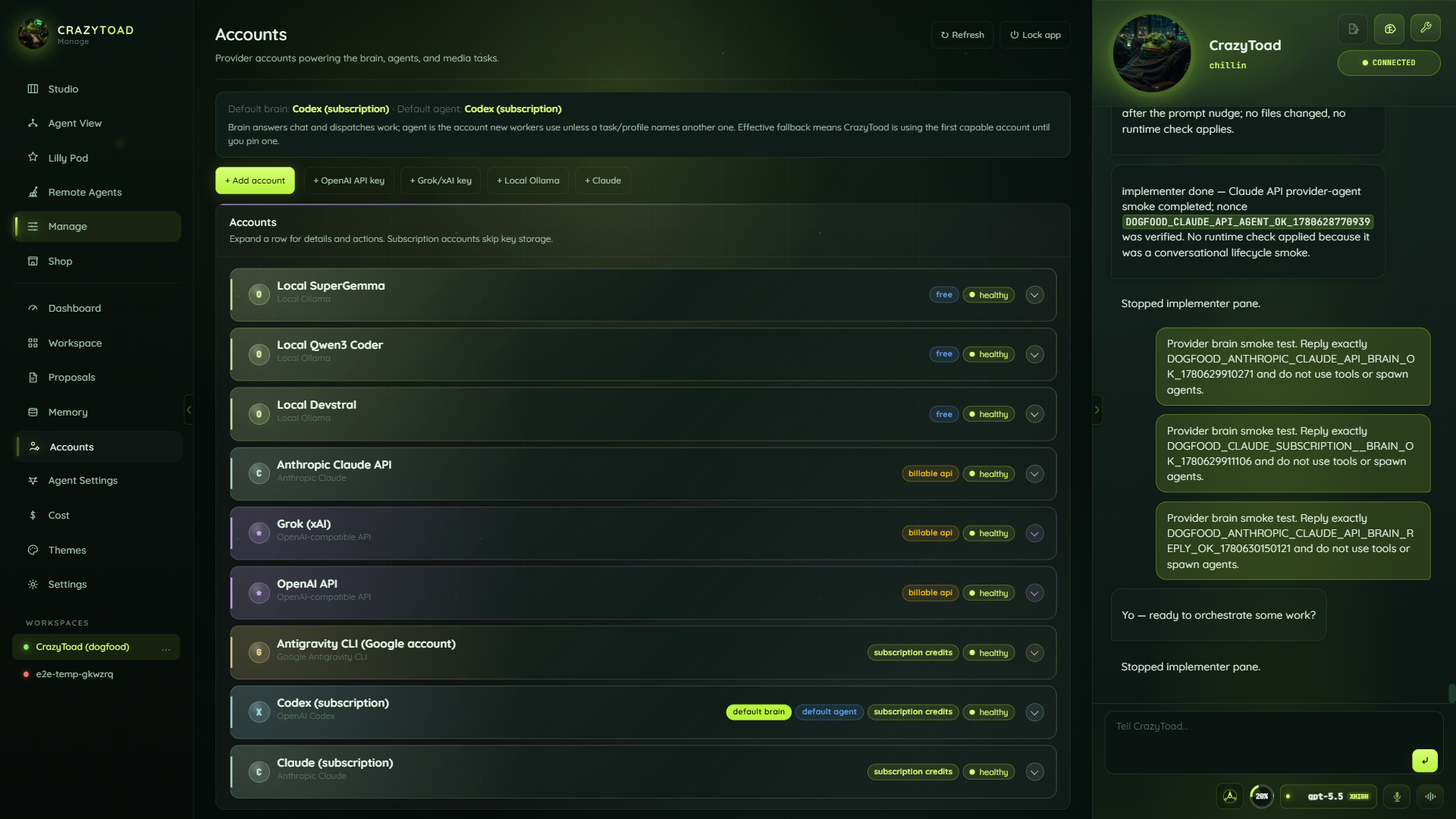Click Local SuperGemma provider badge icon
The width and height of the screenshot is (1456, 819).
259,295
